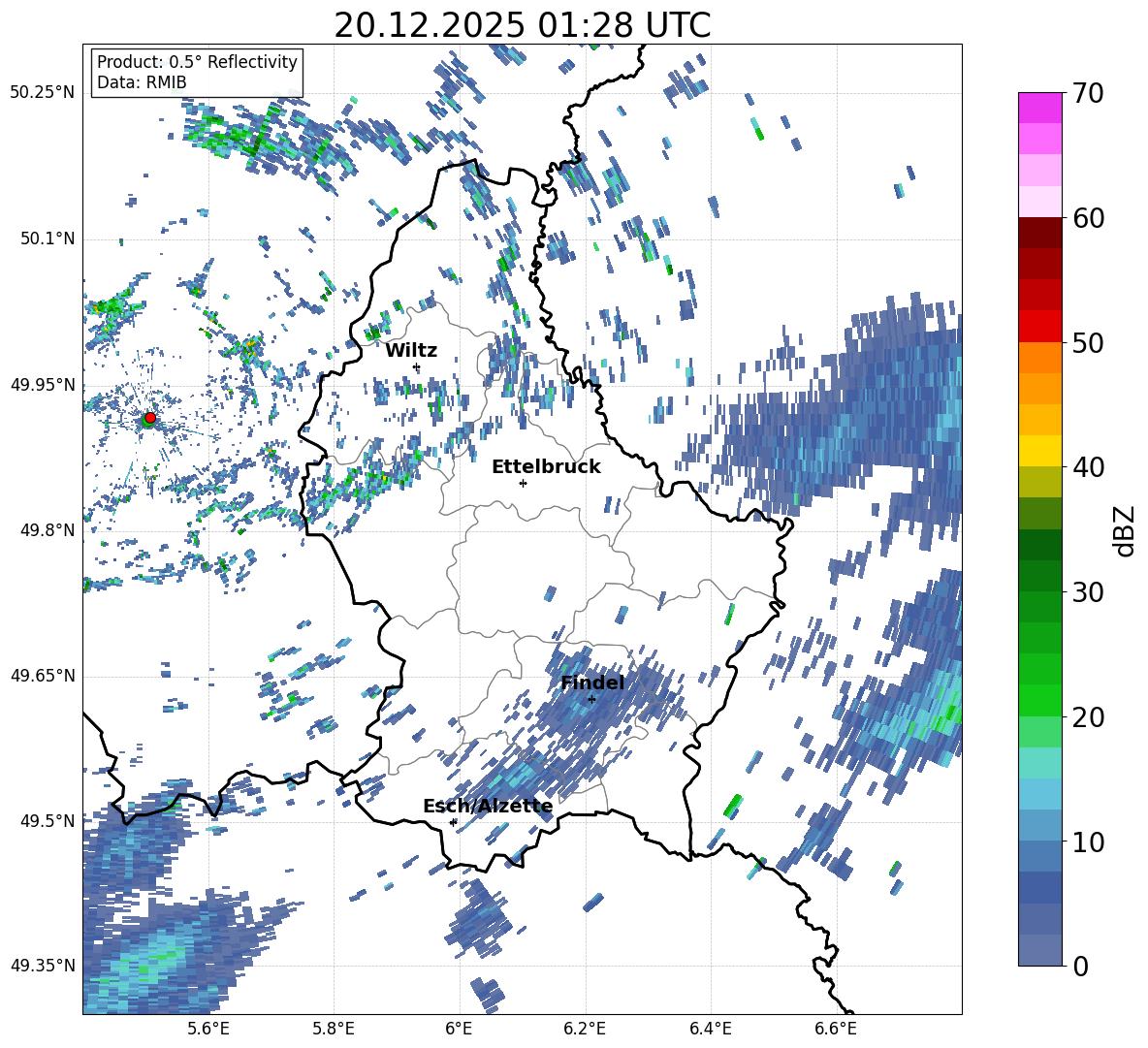Click the timestamp title 20.12.2025 01:28 UTC
Viewport: 1148px width, 1048px height.
coord(523,25)
